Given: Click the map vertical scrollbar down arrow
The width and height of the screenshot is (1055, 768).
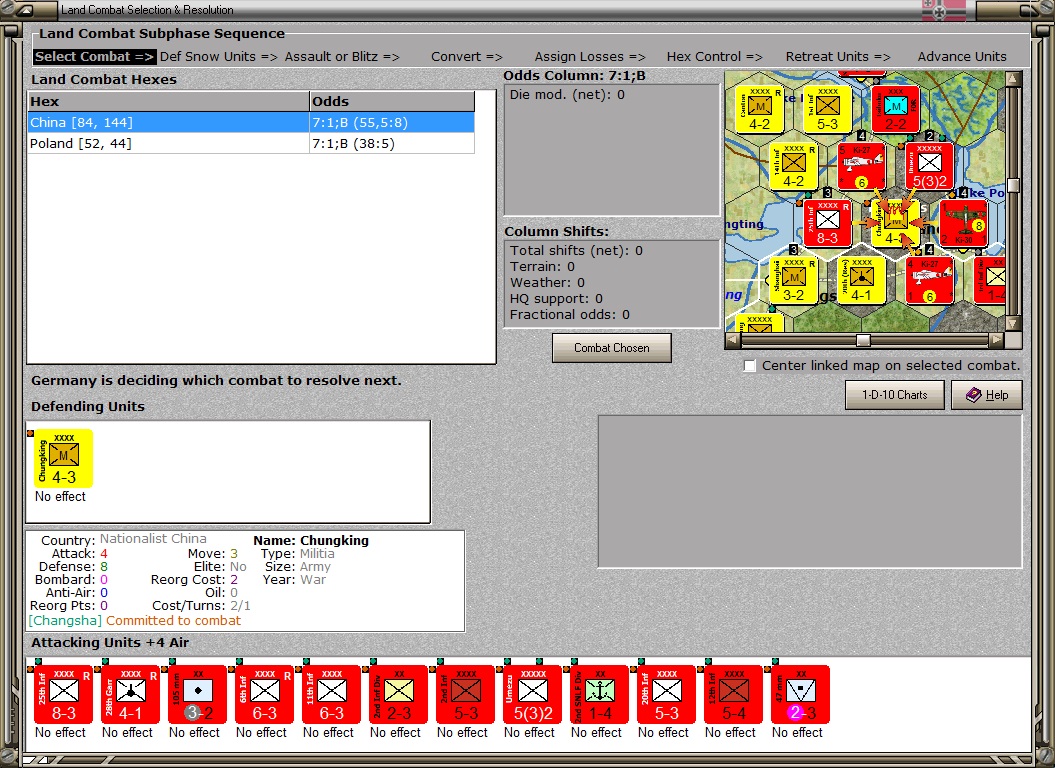Looking at the screenshot, I should [x=1013, y=323].
